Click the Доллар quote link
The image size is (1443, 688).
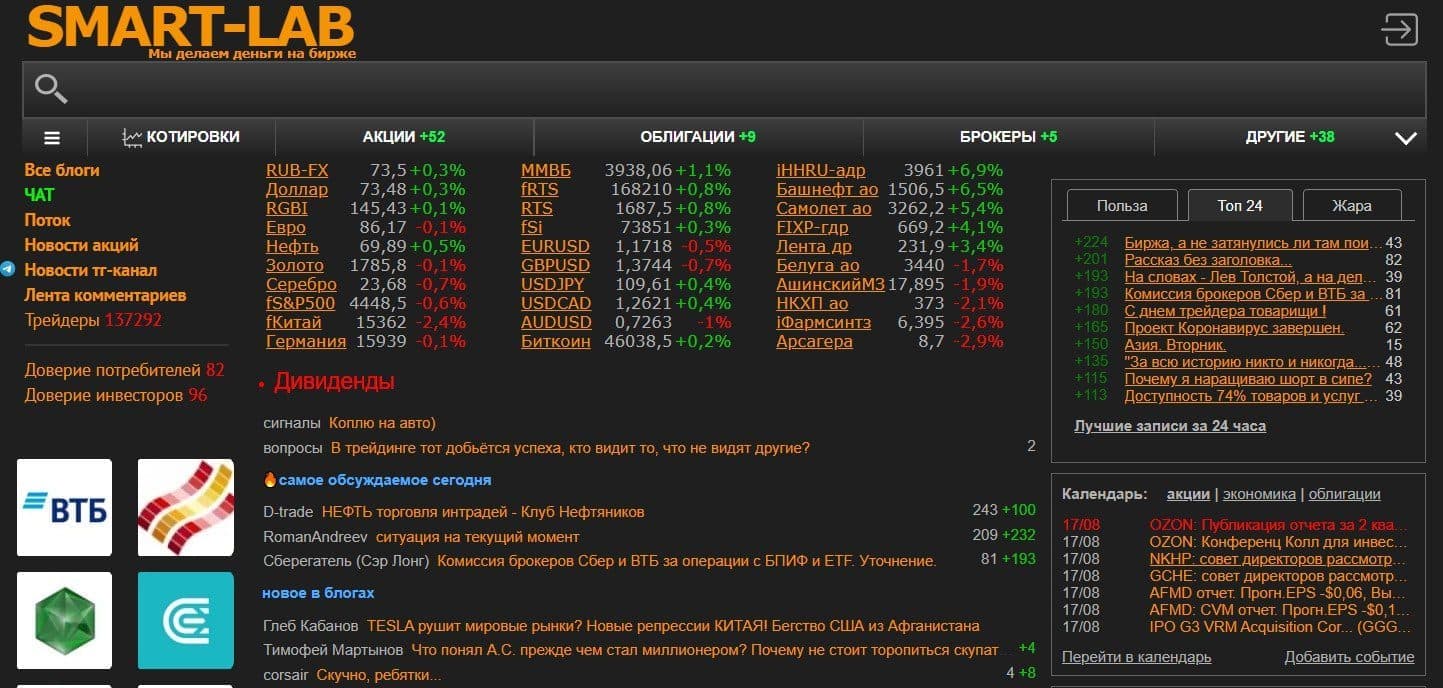point(297,189)
